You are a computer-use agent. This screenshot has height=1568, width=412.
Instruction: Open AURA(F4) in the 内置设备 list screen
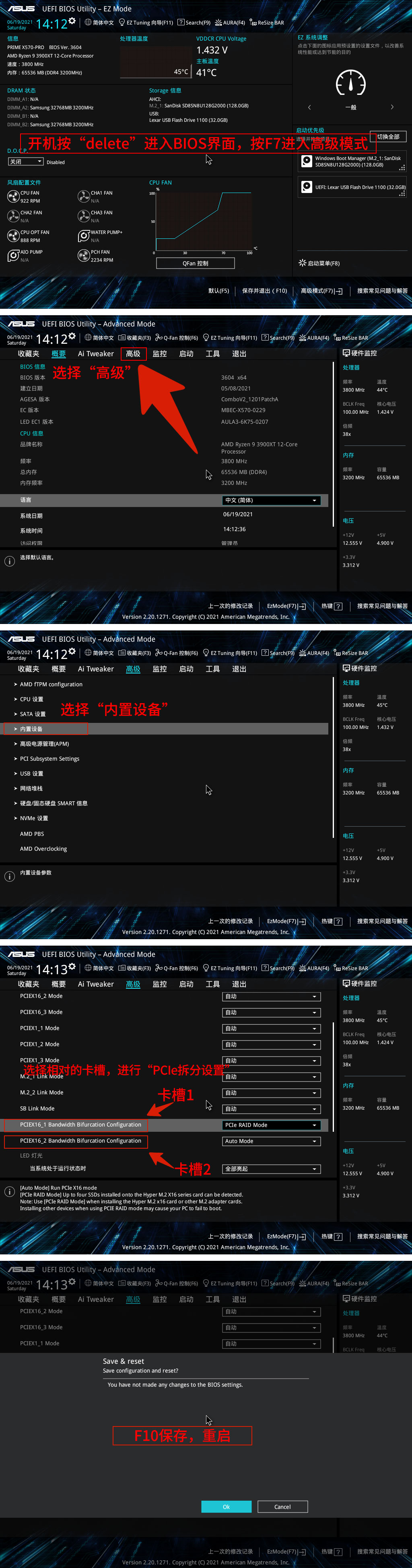click(x=314, y=653)
